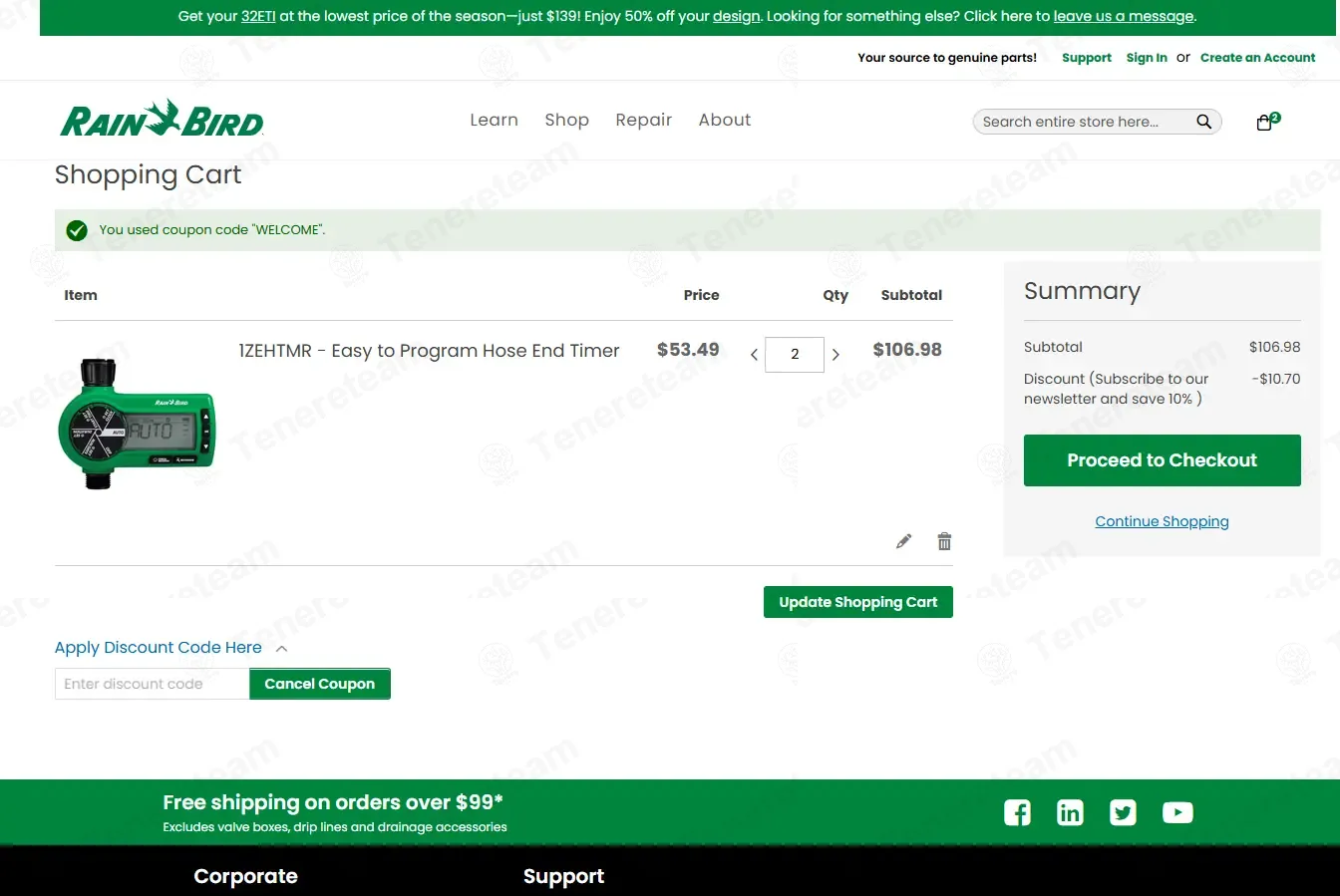
Task: Click the Sign In link
Action: (1147, 58)
